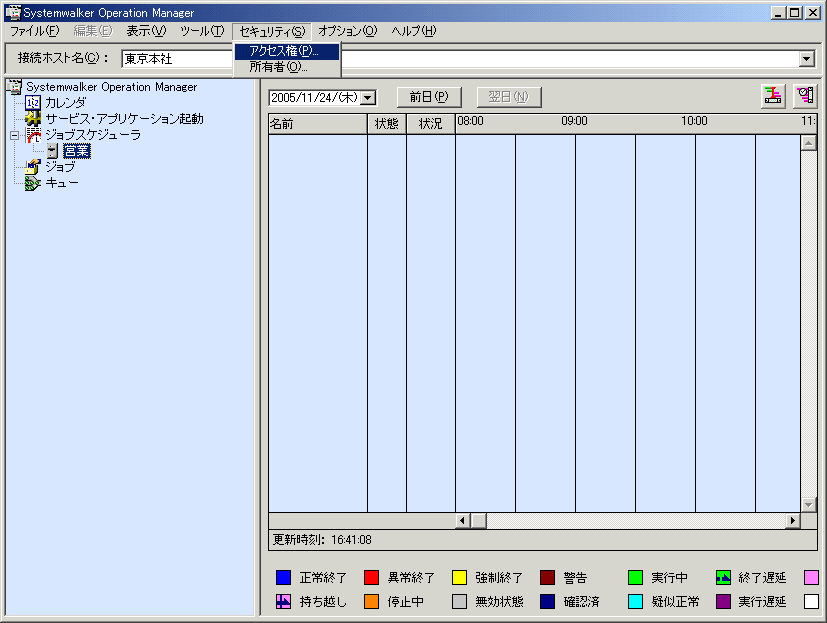Click the 08:00 time header
Viewport: 827px width, 623px height.
[470, 121]
